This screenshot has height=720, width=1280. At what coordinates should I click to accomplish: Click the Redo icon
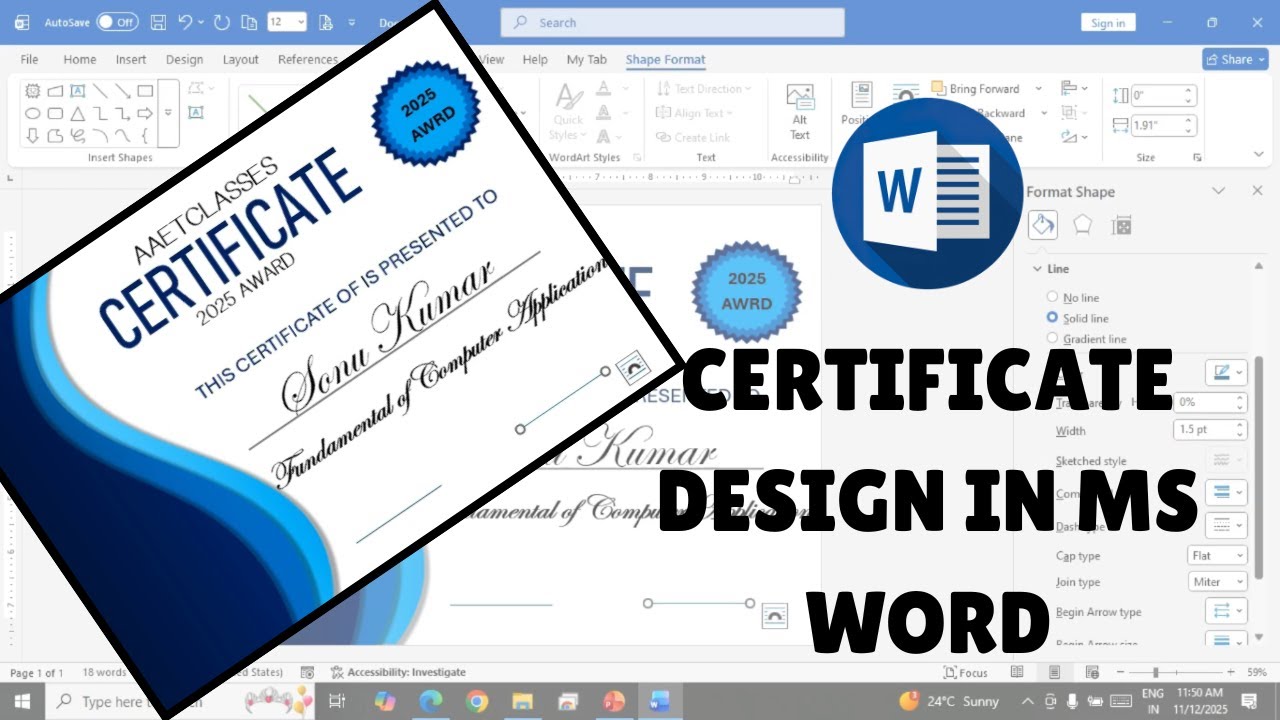pos(221,21)
